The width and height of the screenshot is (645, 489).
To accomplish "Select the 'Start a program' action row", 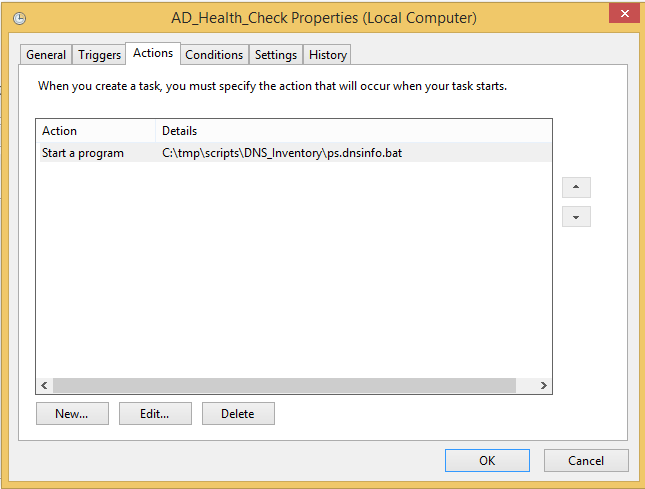I will coord(83,153).
